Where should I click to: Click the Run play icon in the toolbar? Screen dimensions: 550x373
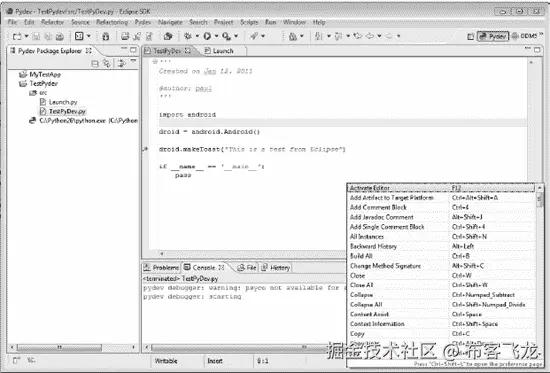207,36
